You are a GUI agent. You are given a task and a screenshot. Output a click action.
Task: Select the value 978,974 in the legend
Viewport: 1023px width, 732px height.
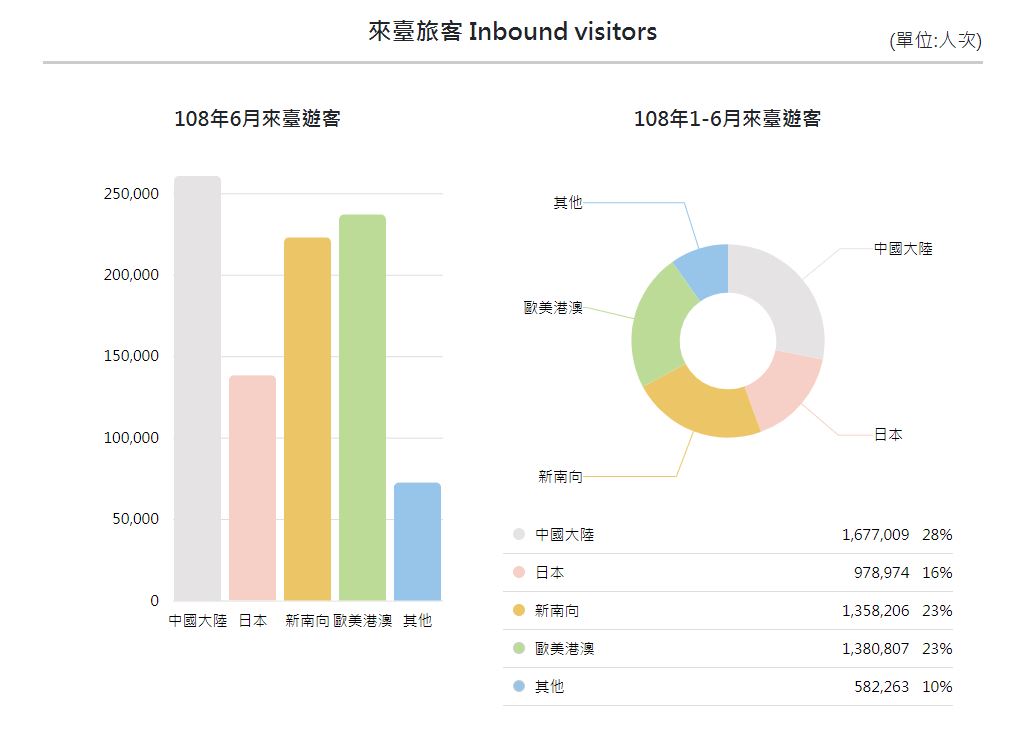(x=881, y=573)
